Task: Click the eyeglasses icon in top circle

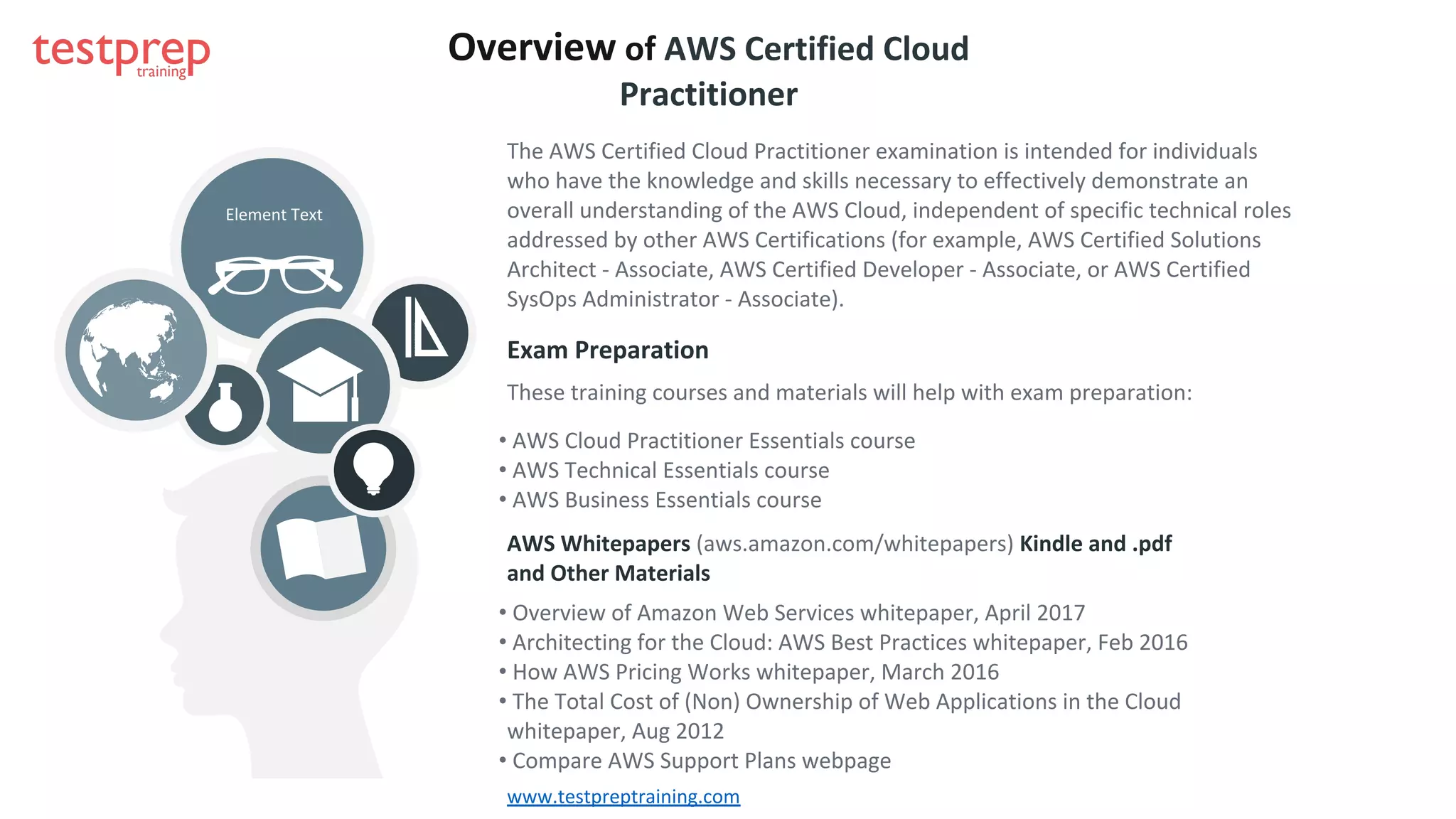Action: (x=274, y=275)
